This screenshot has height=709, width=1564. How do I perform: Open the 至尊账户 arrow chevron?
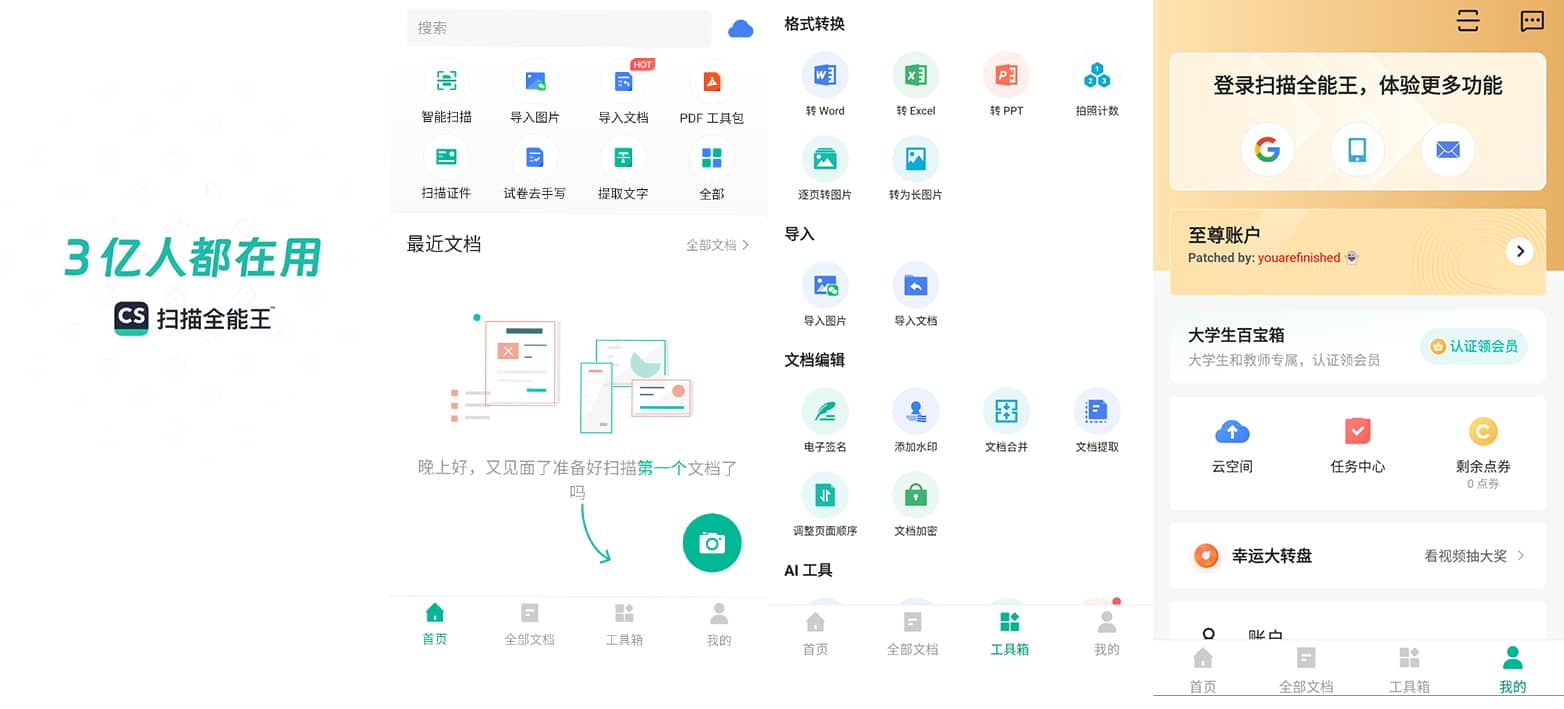(x=1519, y=251)
